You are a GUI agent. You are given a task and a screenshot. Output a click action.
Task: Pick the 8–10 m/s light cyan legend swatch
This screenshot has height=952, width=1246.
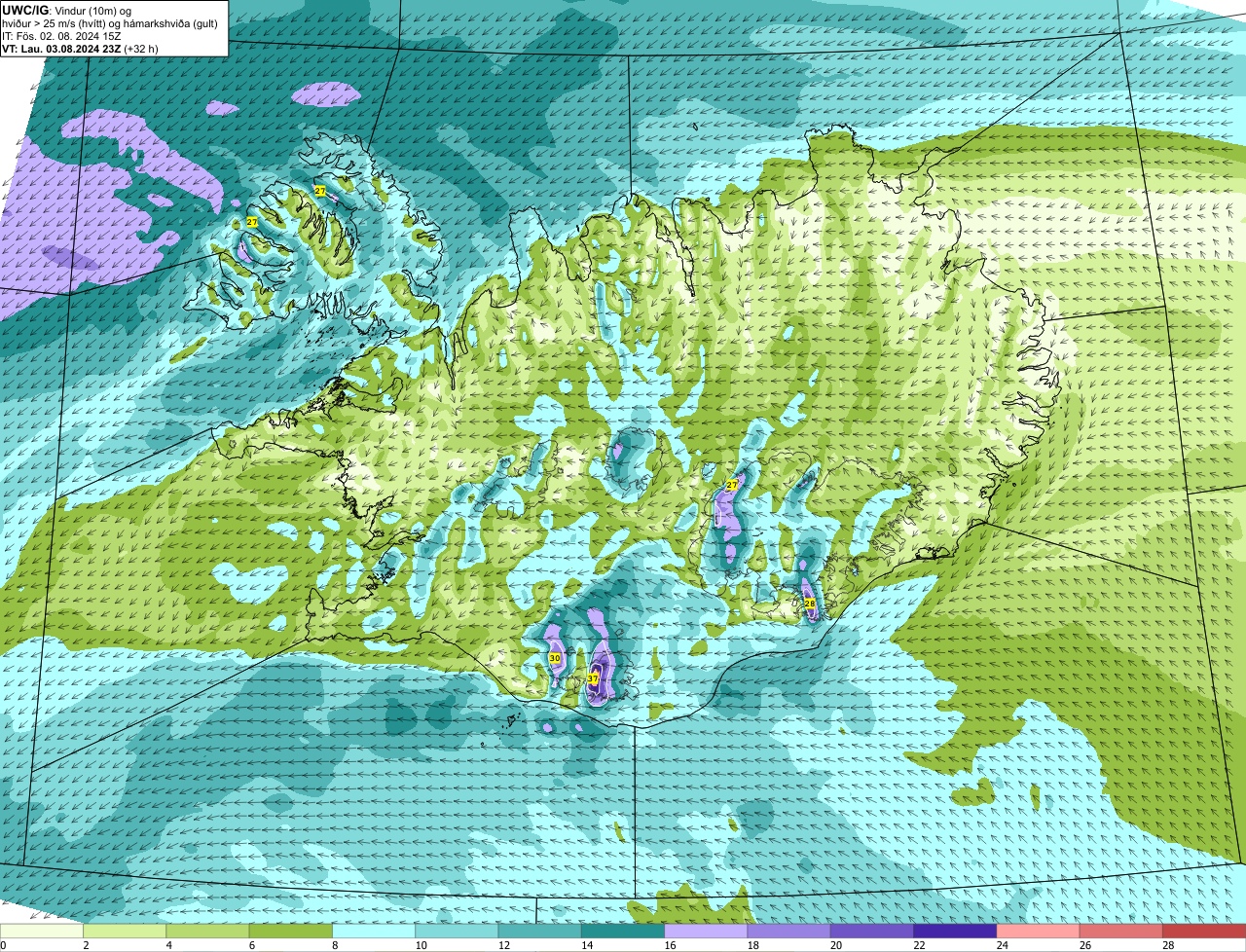click(374, 932)
